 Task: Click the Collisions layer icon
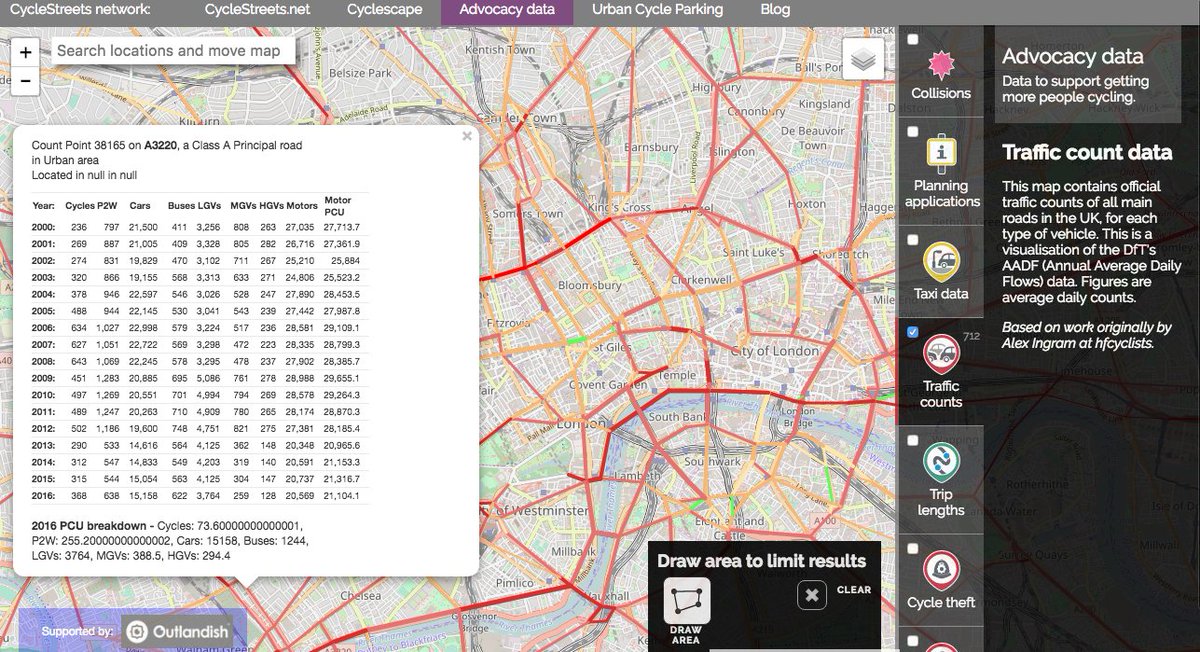click(940, 65)
